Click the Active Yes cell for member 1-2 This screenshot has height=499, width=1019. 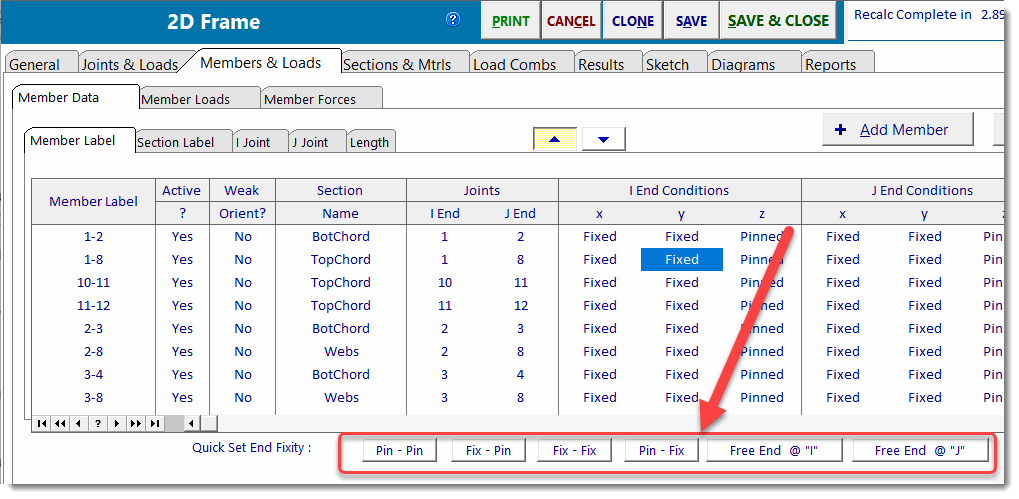[x=182, y=236]
